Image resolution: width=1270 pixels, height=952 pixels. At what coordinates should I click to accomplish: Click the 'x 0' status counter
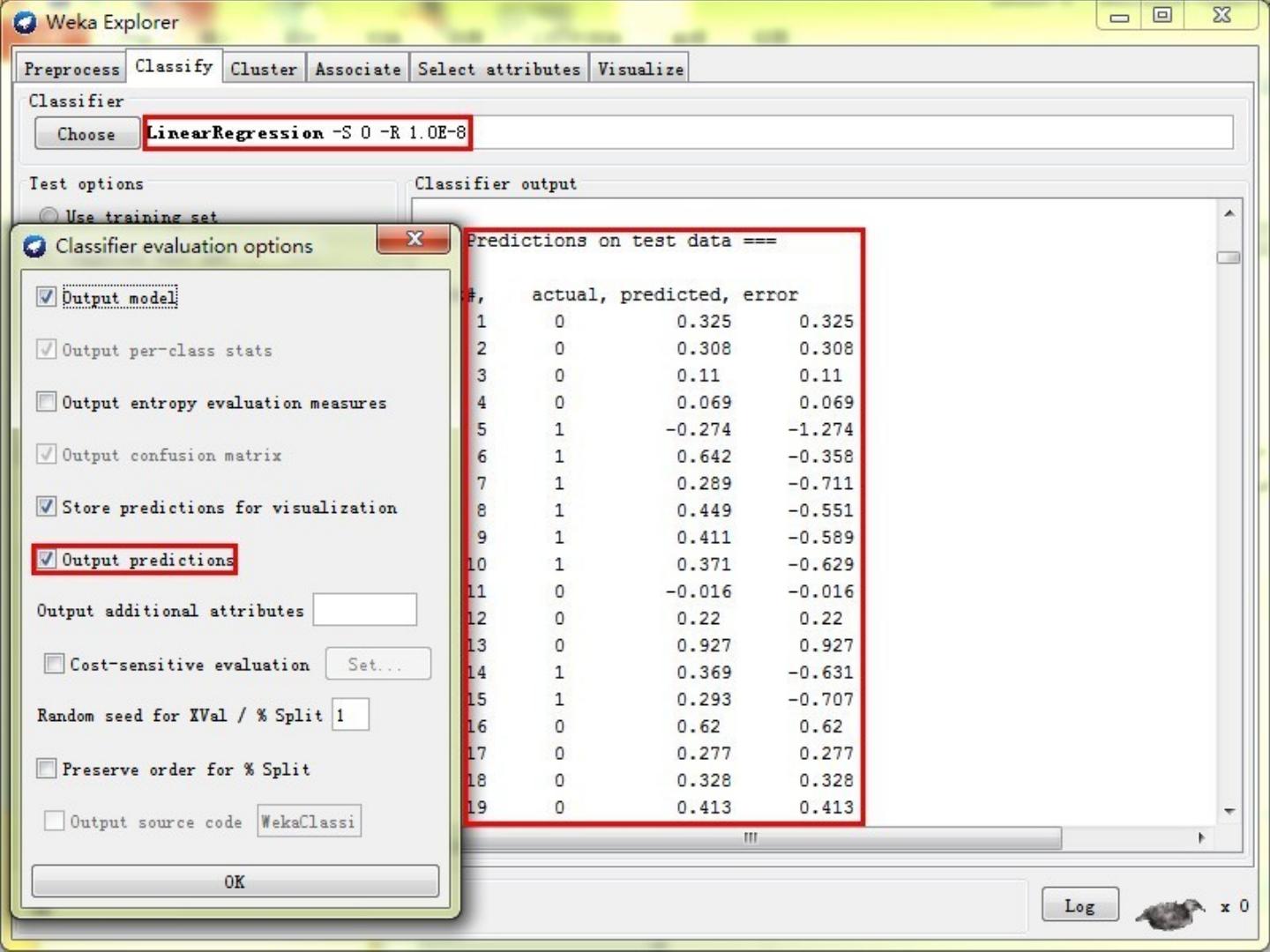(1235, 906)
